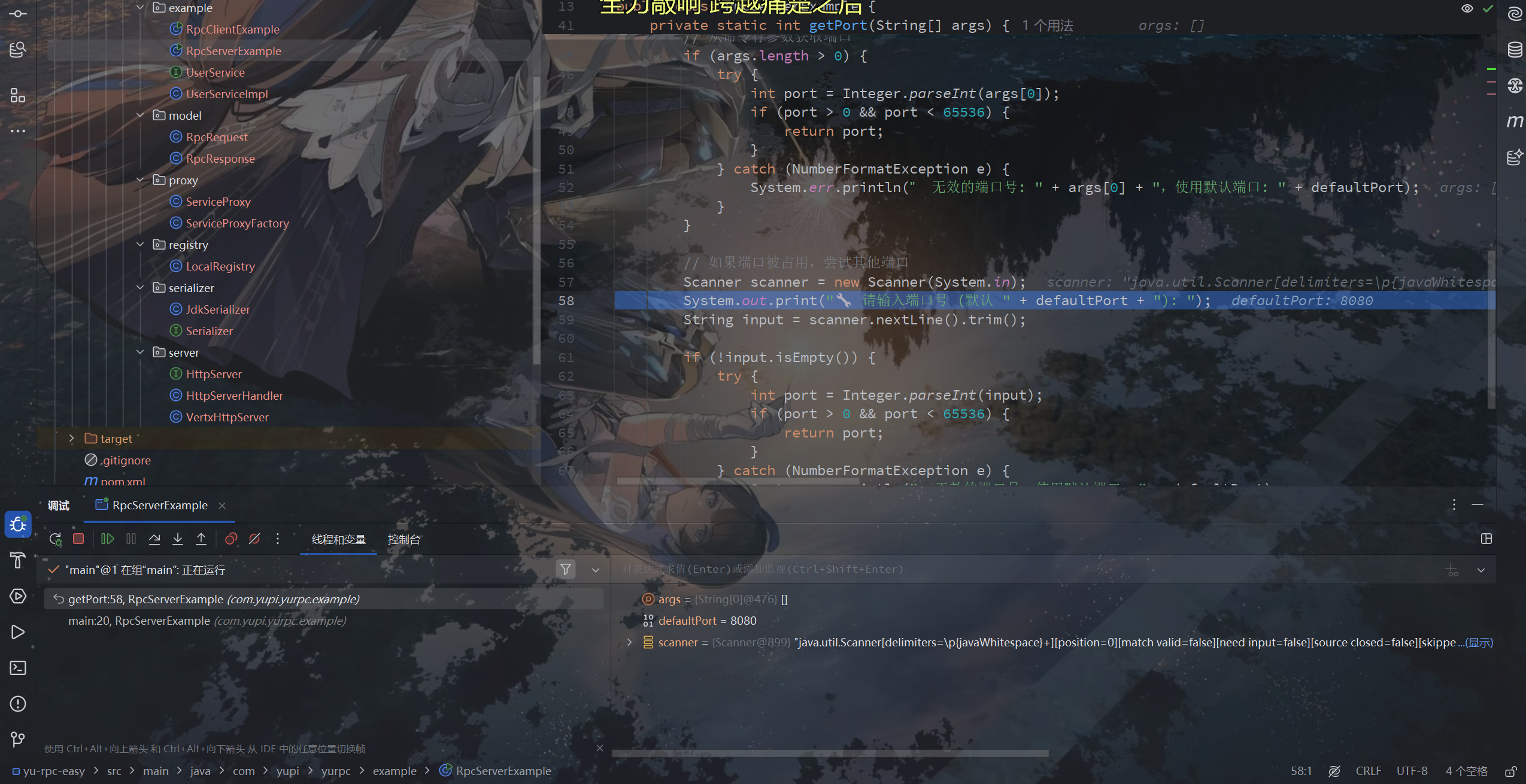The height and width of the screenshot is (784, 1526).
Task: Step over the current line
Action: point(154,539)
